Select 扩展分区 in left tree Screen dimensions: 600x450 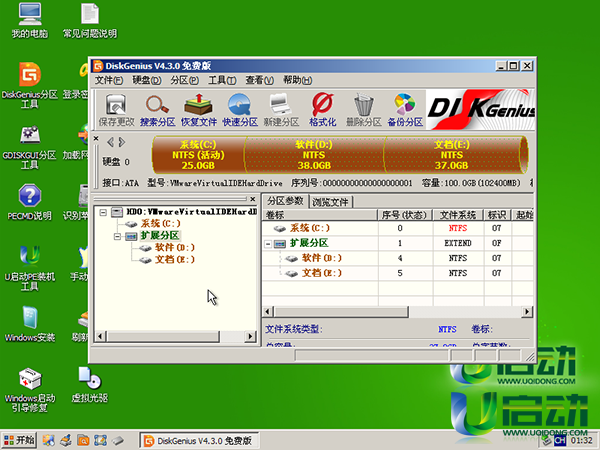(160, 236)
